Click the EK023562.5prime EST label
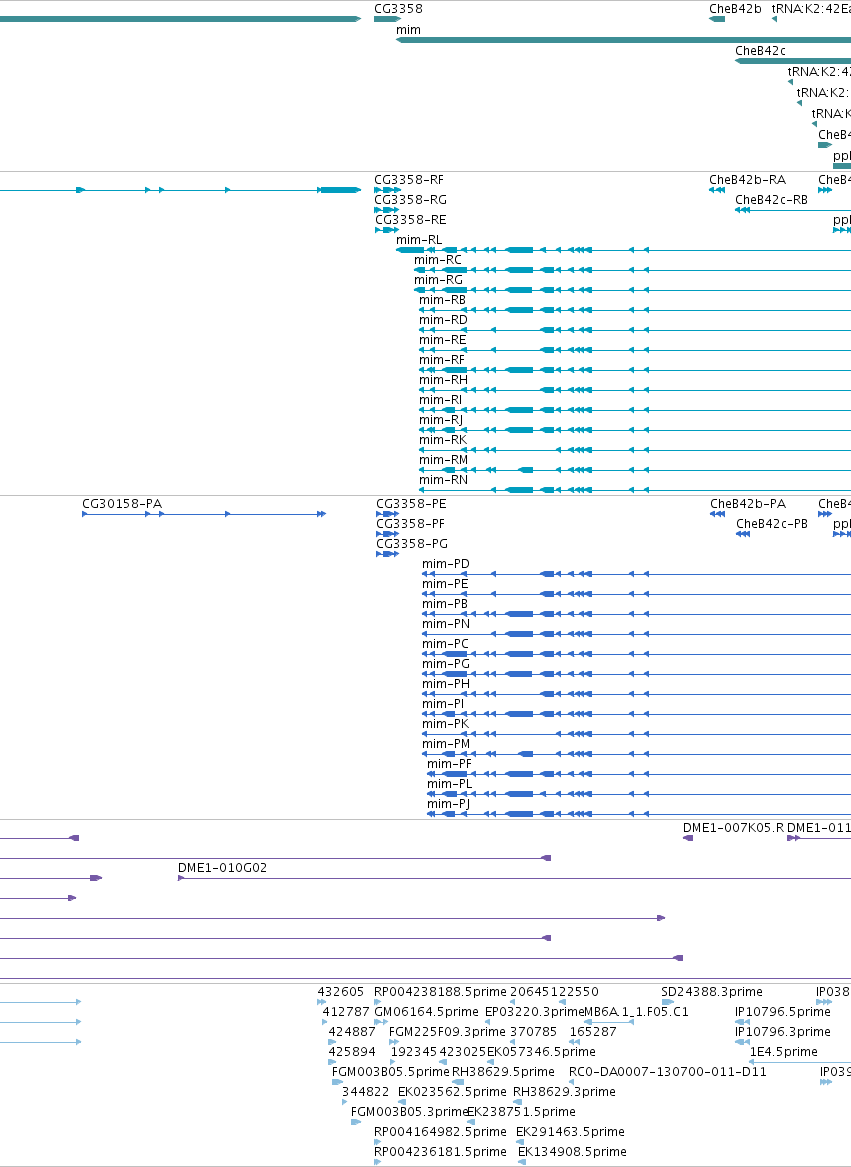The image size is (851, 1167). 452,1093
